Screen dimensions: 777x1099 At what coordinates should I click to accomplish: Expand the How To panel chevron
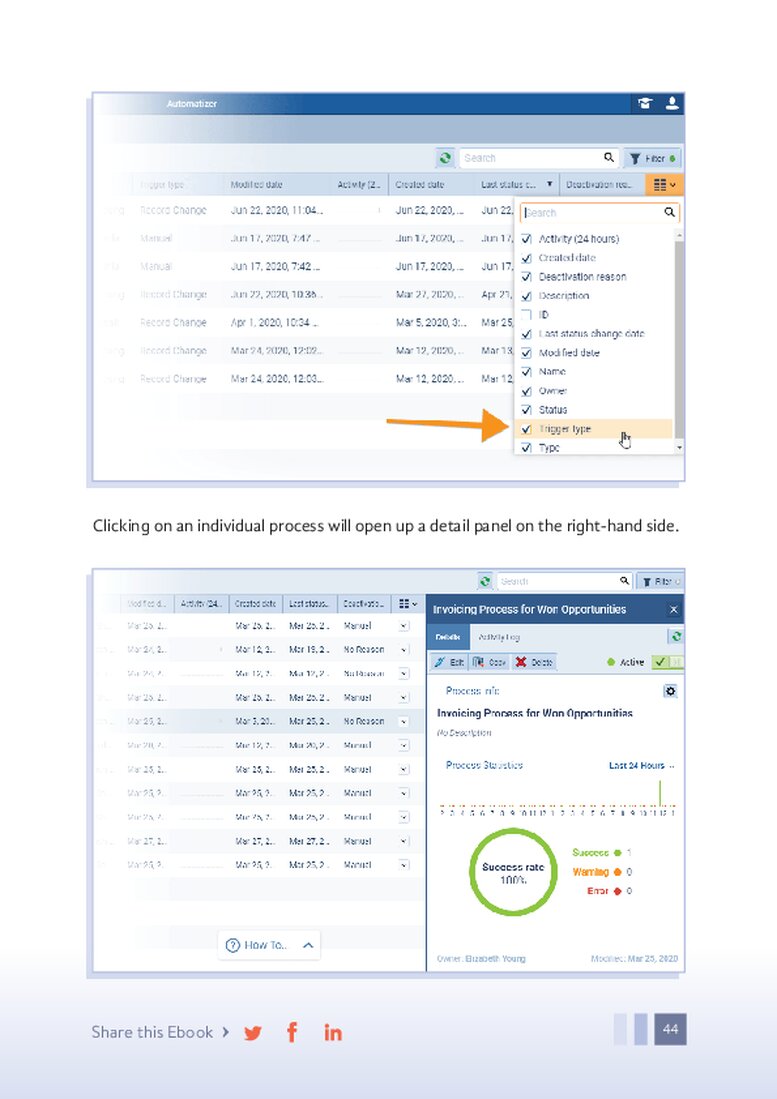pos(308,945)
